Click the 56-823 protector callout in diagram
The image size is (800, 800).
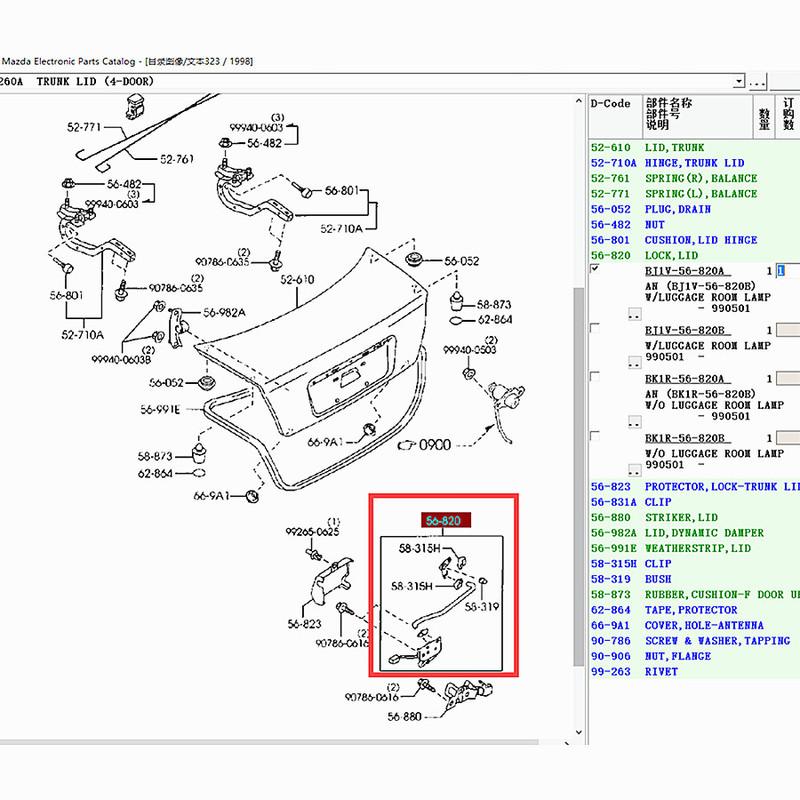[305, 623]
